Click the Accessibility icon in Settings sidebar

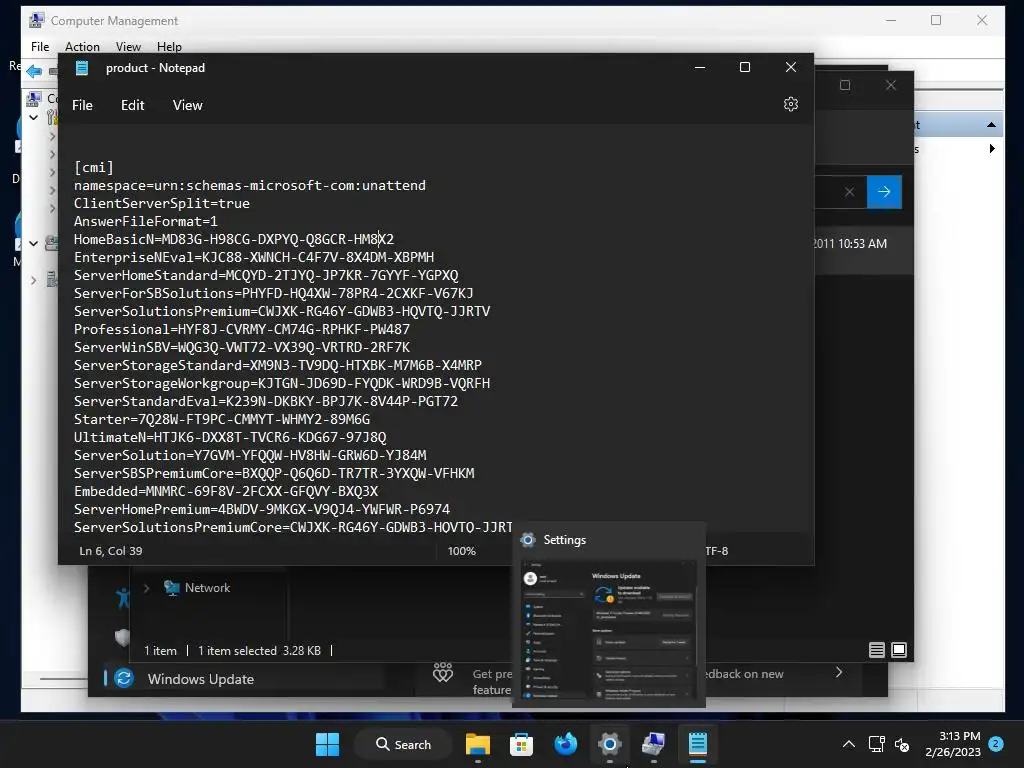(x=123, y=598)
